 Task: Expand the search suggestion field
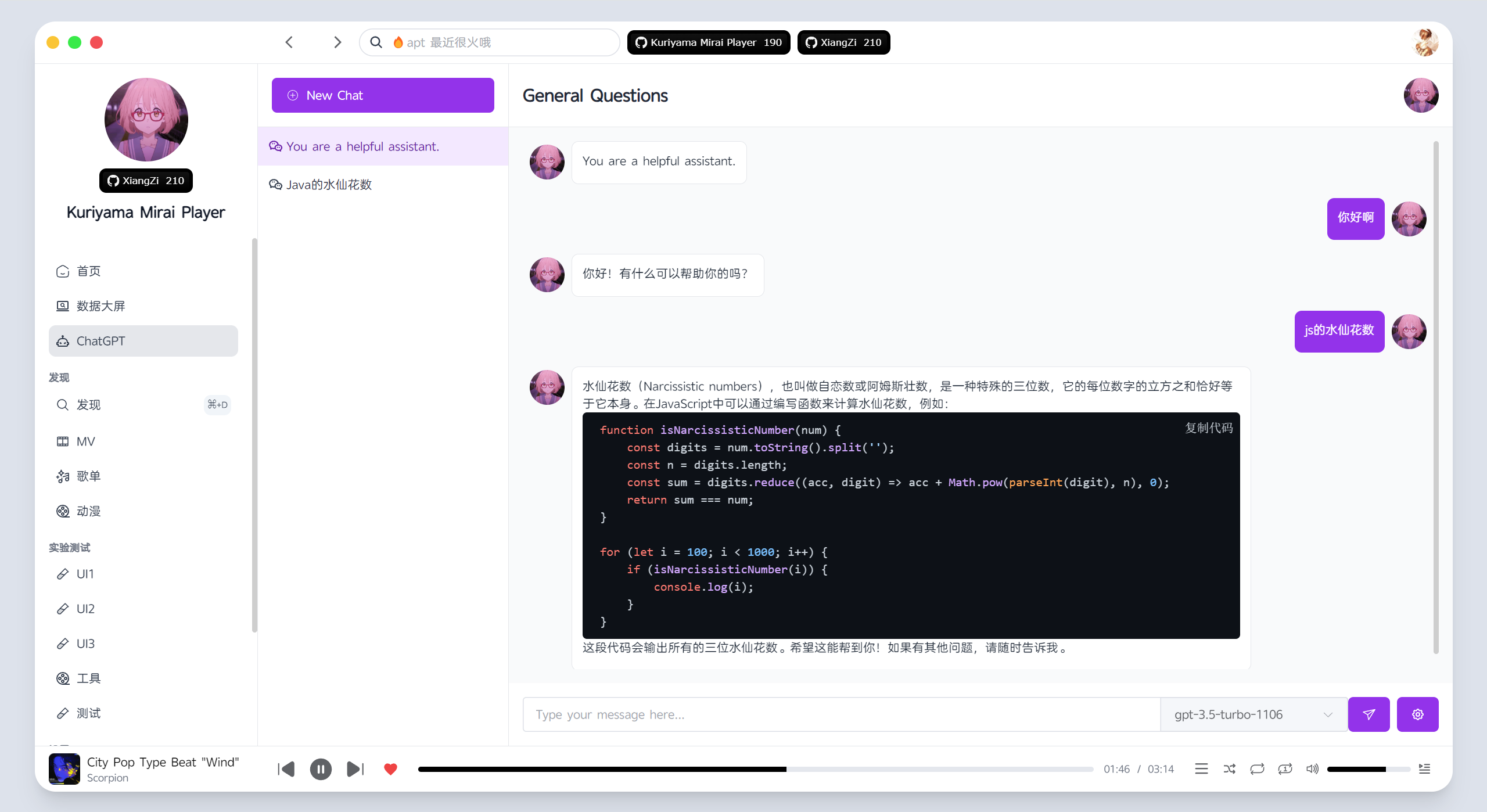(491, 42)
